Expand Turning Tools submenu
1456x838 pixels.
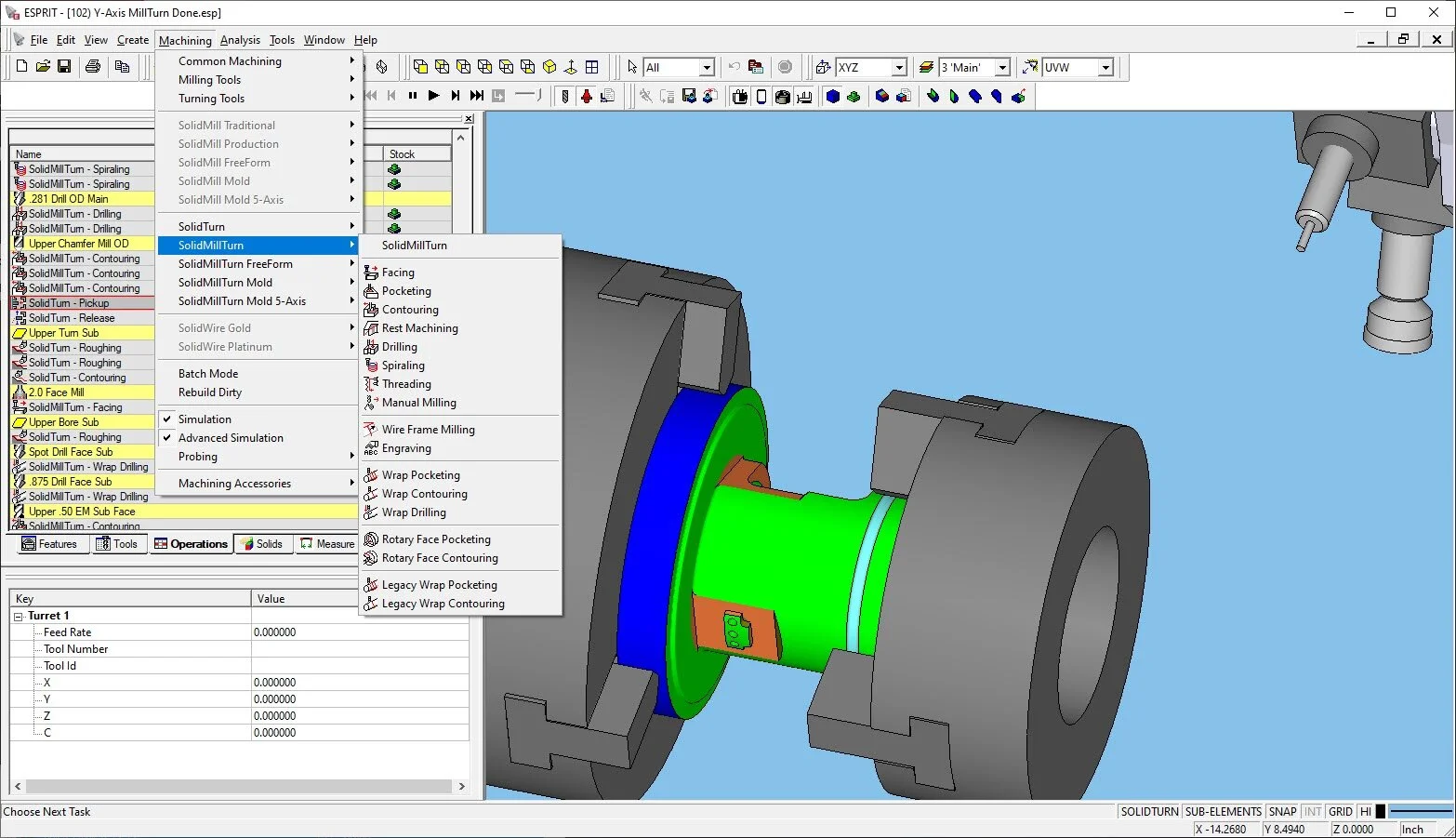pos(258,99)
